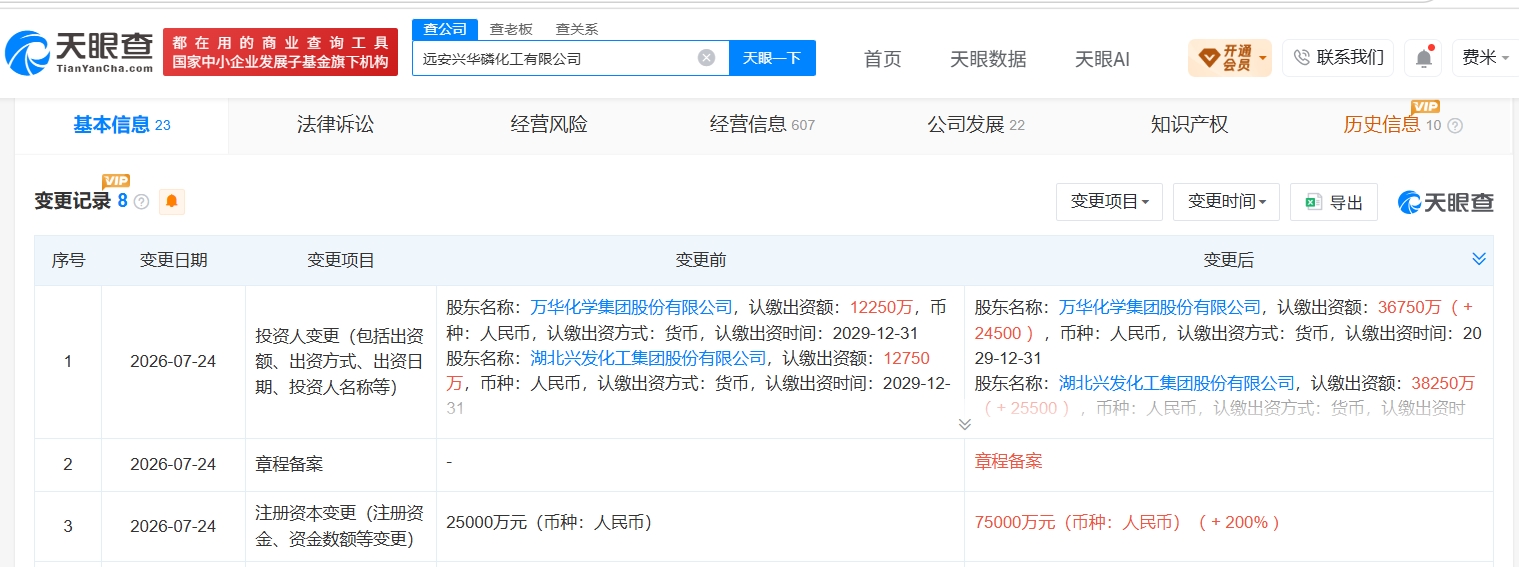Click the 变更后 column header text
Viewport: 1519px width, 567px height.
(1228, 260)
